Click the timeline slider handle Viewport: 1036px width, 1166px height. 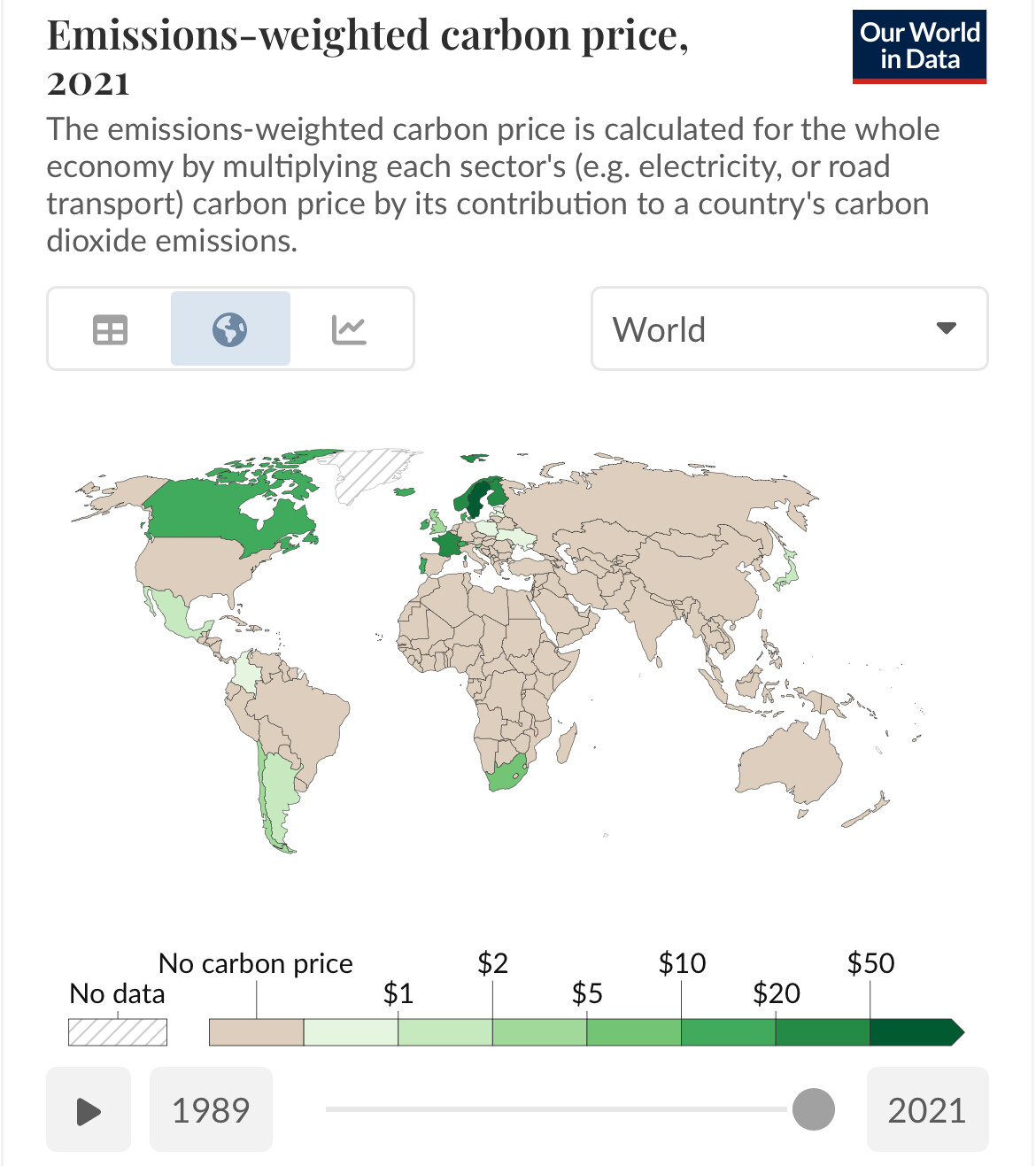[x=813, y=1109]
